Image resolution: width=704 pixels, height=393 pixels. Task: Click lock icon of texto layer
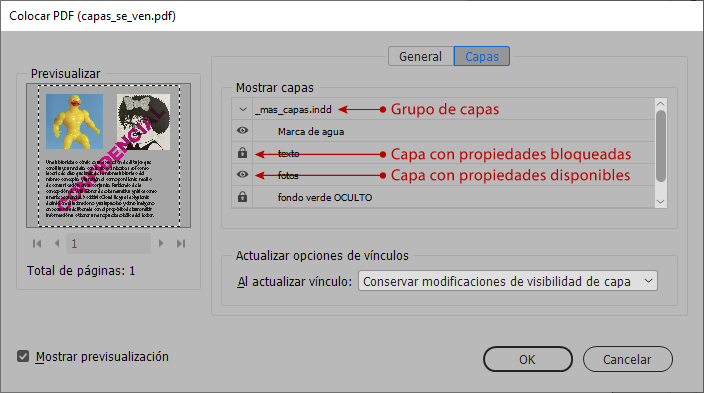coord(242,153)
